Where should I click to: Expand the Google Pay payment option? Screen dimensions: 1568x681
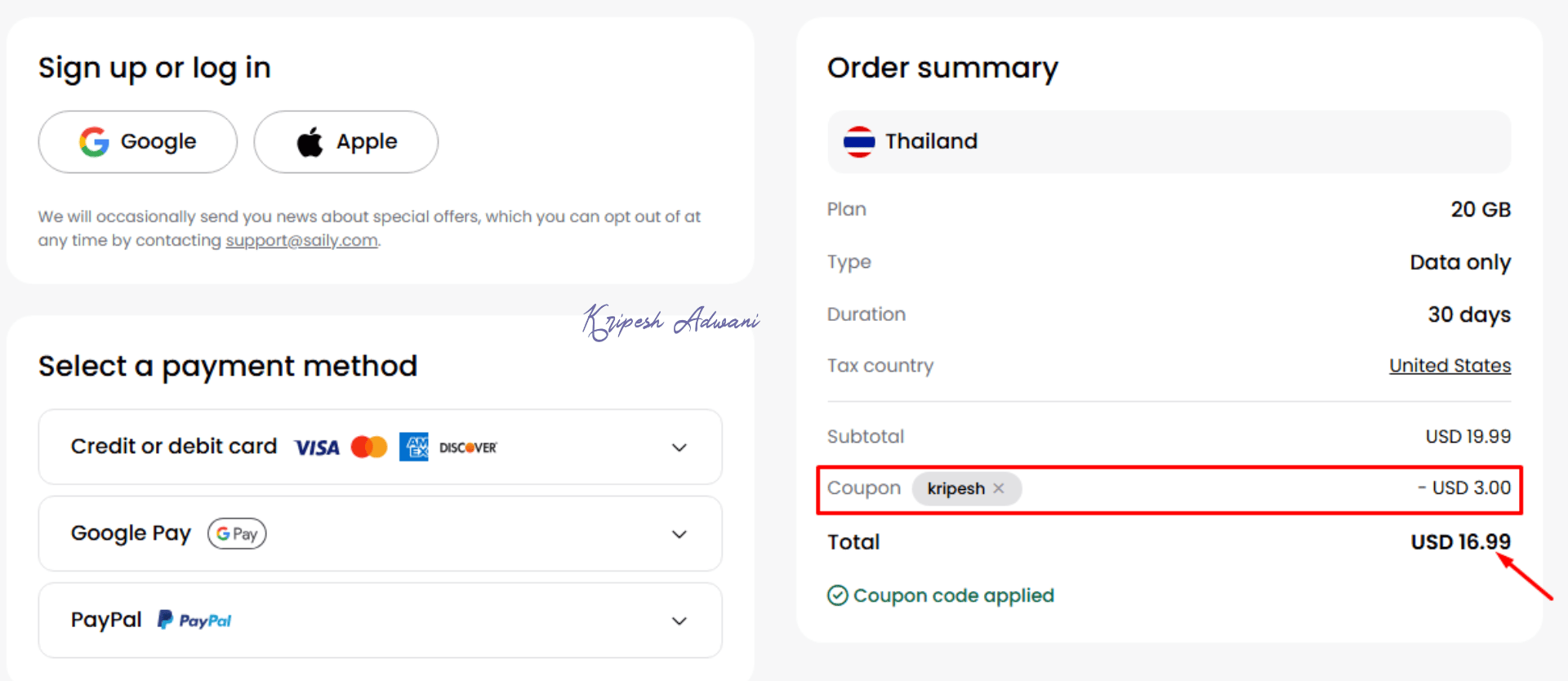(679, 534)
